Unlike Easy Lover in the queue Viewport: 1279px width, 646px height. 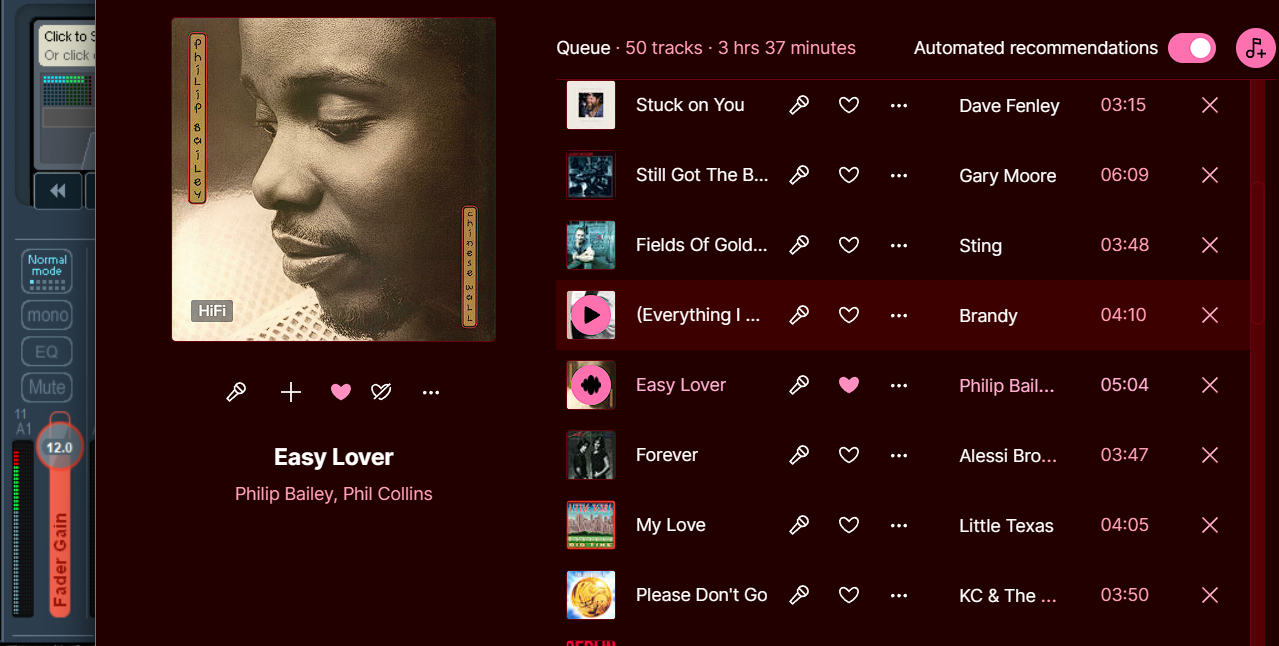[x=849, y=385]
